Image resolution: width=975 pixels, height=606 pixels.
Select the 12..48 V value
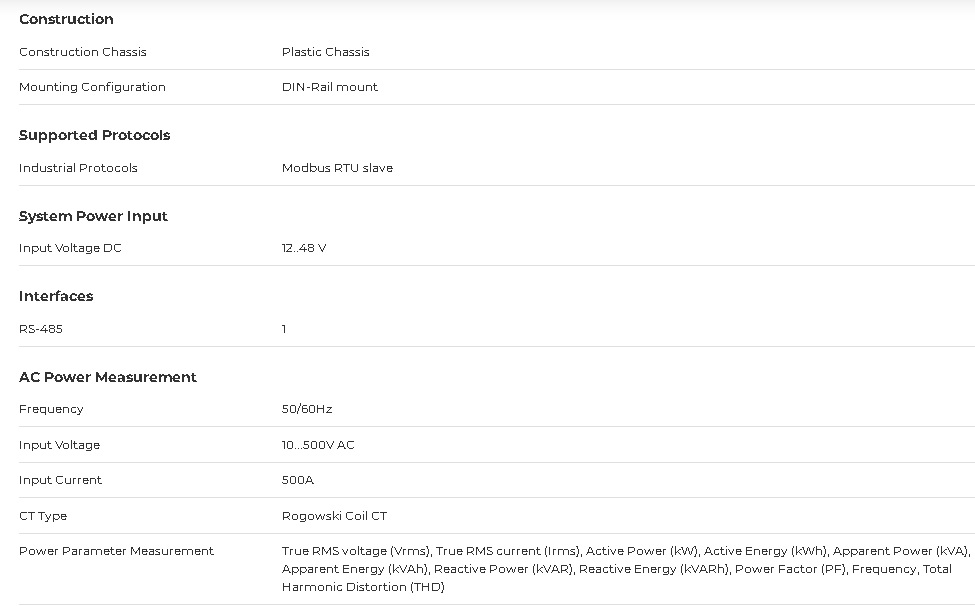[303, 248]
